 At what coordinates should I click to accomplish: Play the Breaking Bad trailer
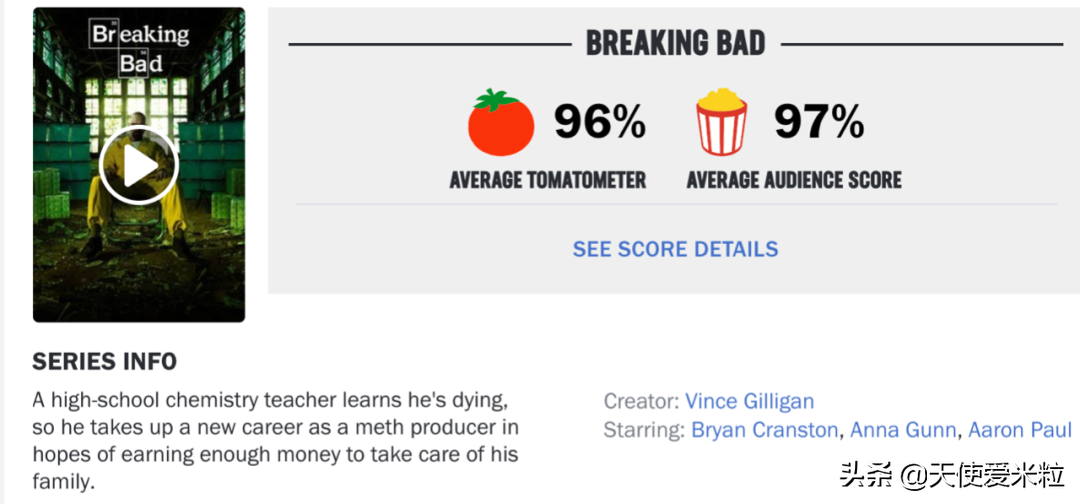point(138,165)
